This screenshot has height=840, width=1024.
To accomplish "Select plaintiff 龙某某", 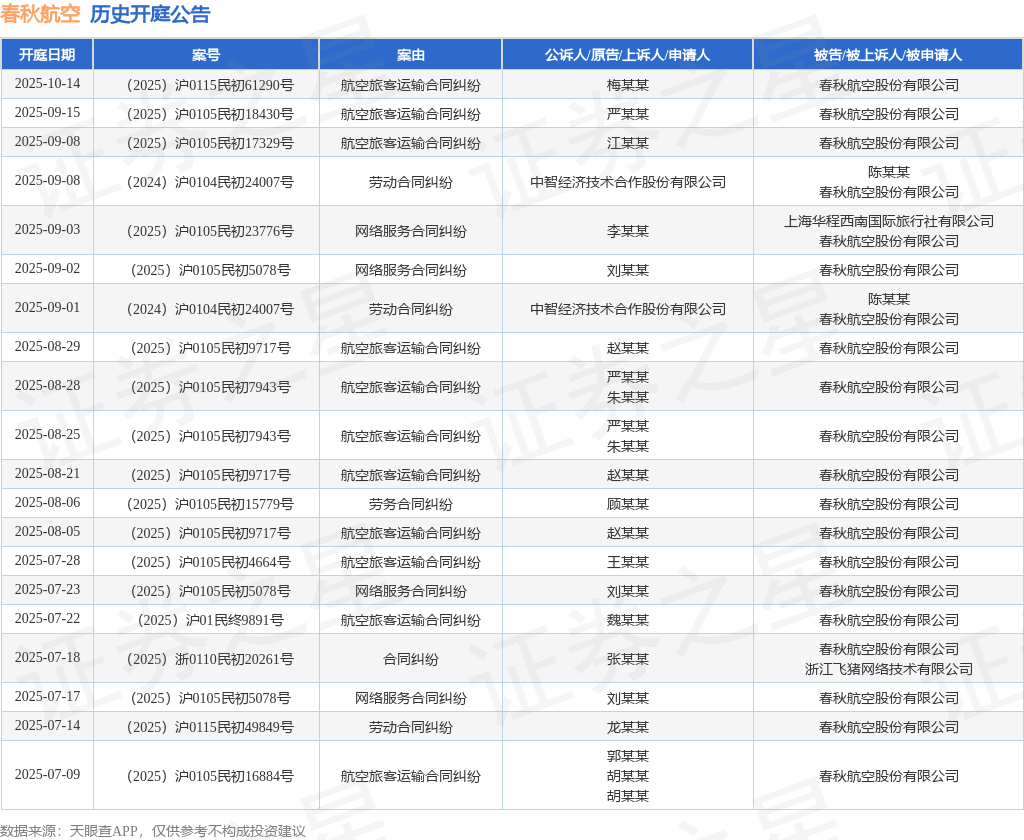I will (628, 727).
